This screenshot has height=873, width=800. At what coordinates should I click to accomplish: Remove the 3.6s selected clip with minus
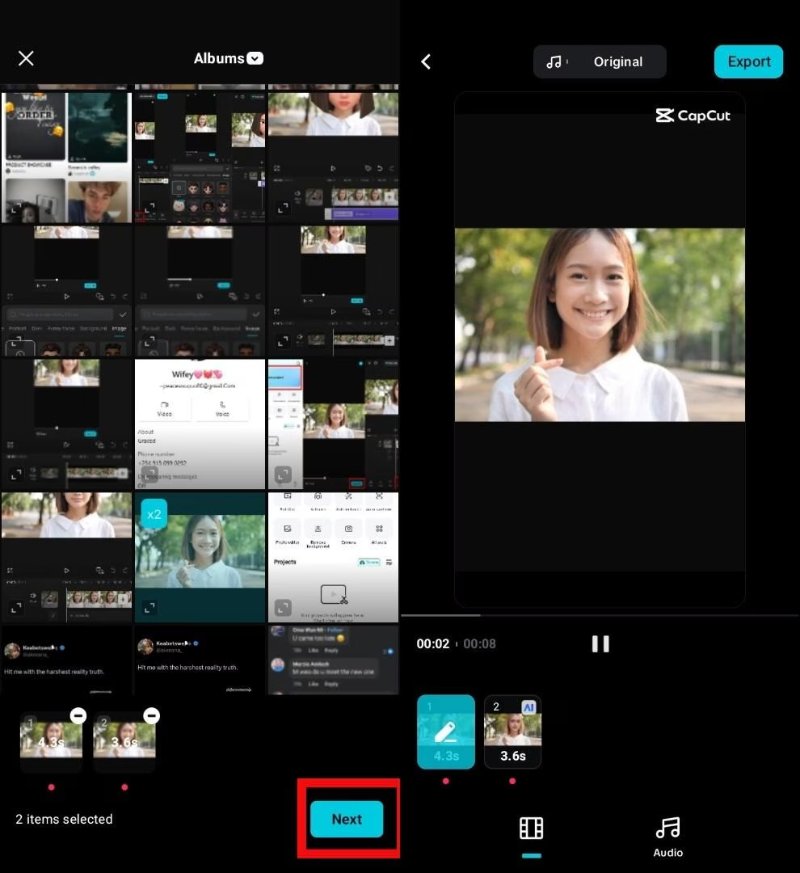151,716
